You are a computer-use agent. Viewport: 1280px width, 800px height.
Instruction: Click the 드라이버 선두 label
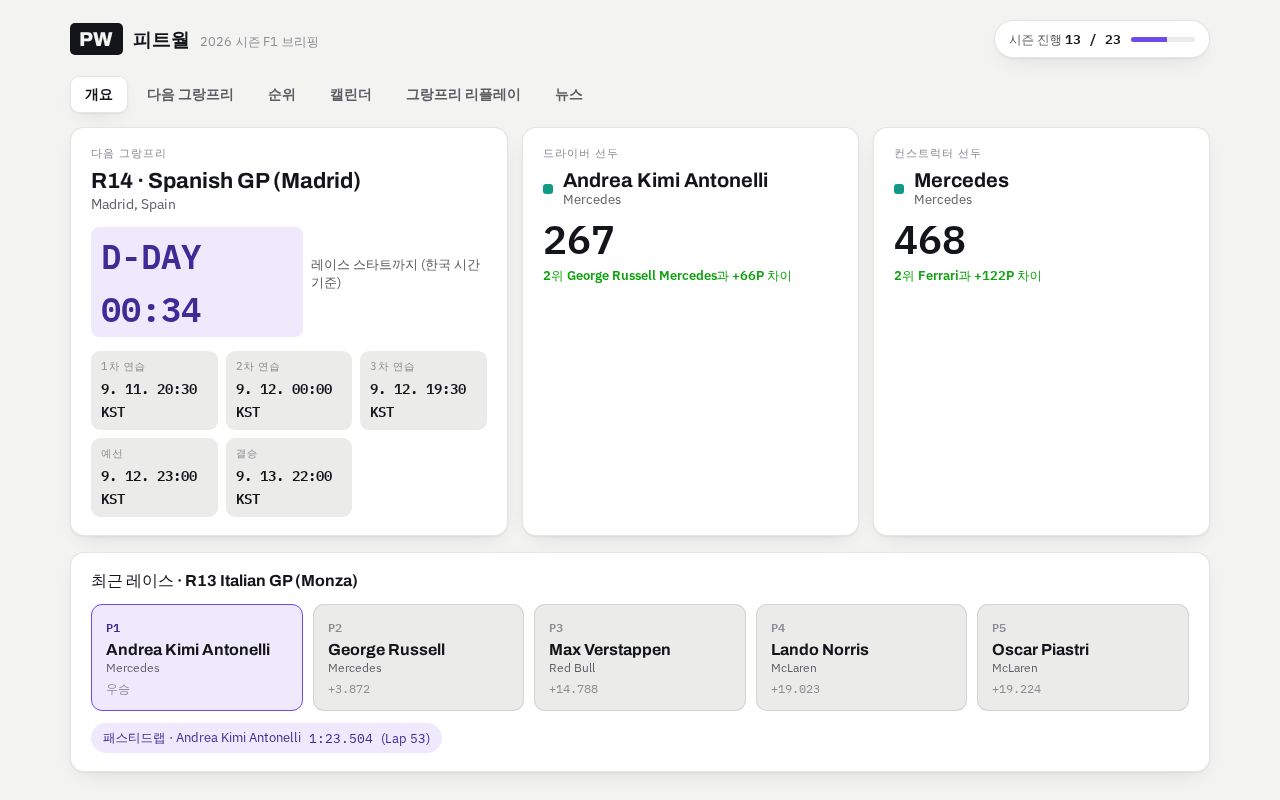(581, 153)
